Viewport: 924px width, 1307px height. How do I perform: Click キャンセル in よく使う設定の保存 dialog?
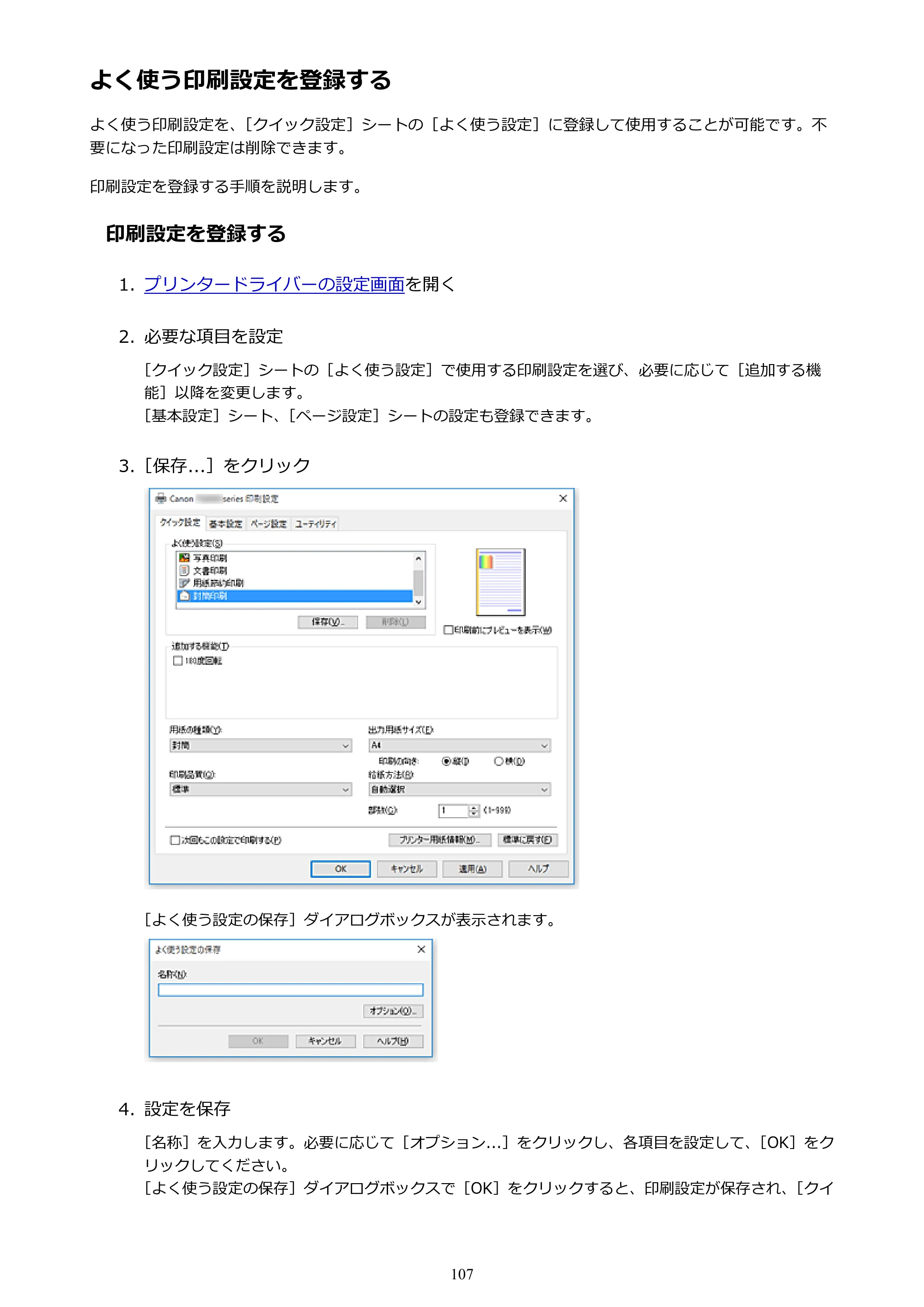click(326, 1041)
